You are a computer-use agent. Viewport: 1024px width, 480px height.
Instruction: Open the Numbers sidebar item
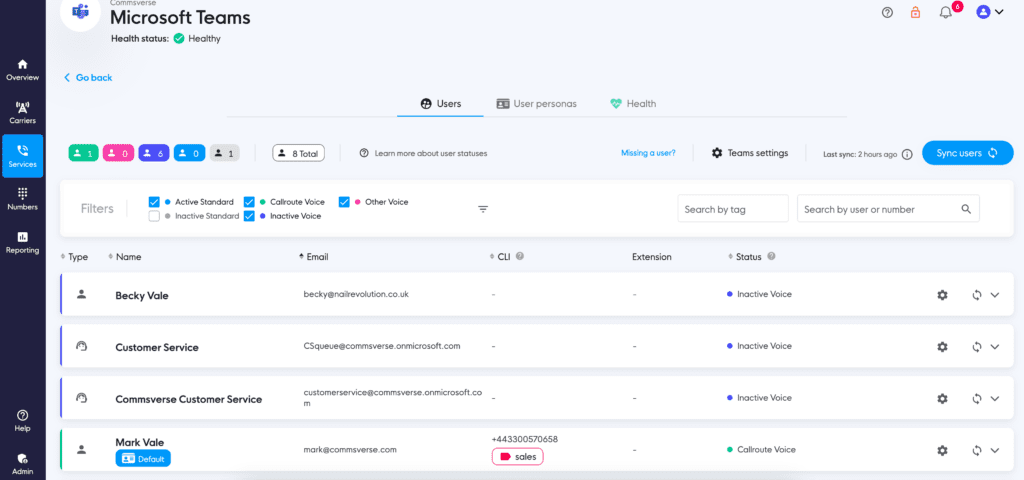[x=23, y=200]
